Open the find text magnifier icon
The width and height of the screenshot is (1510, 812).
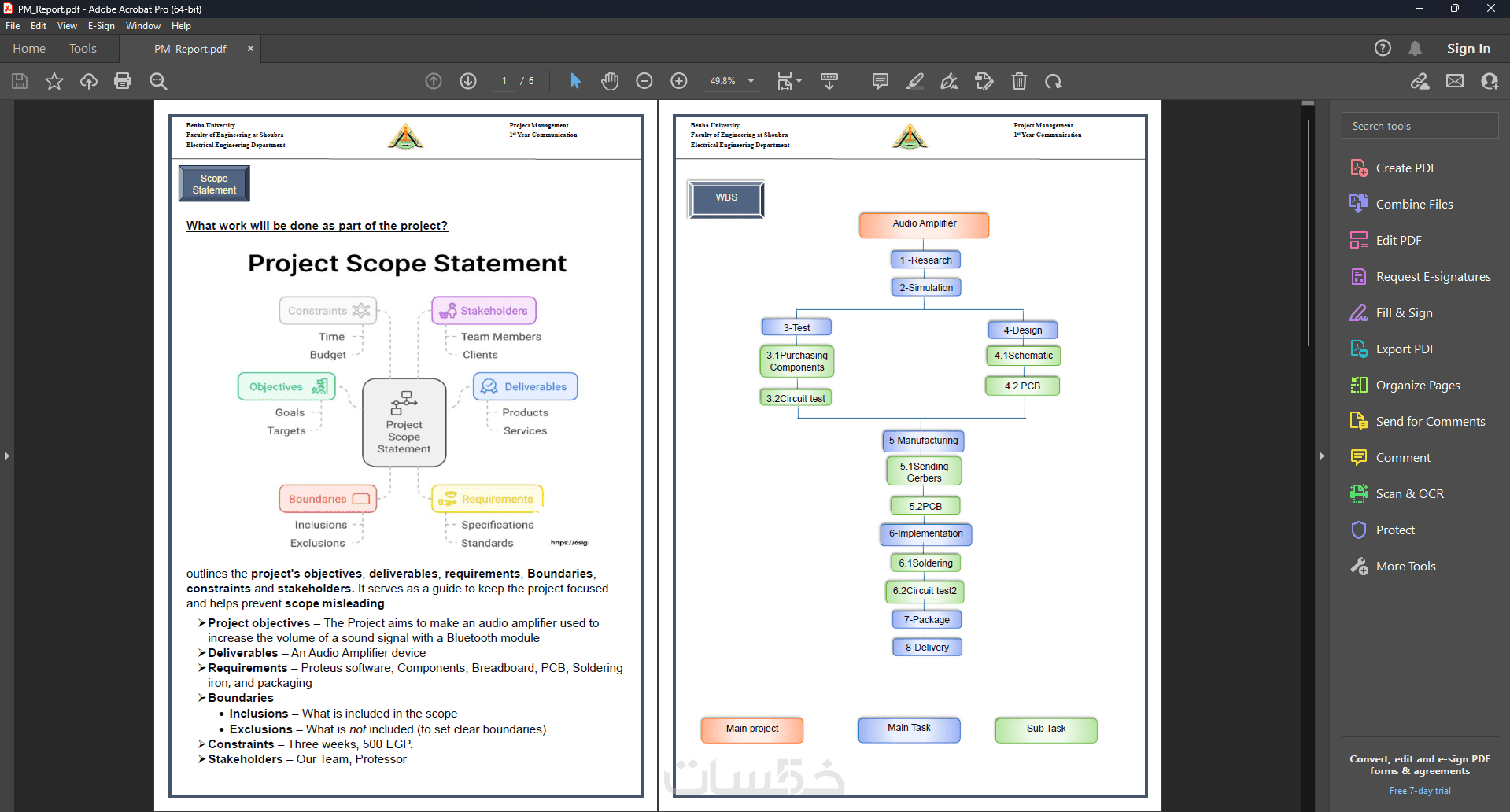(x=158, y=81)
